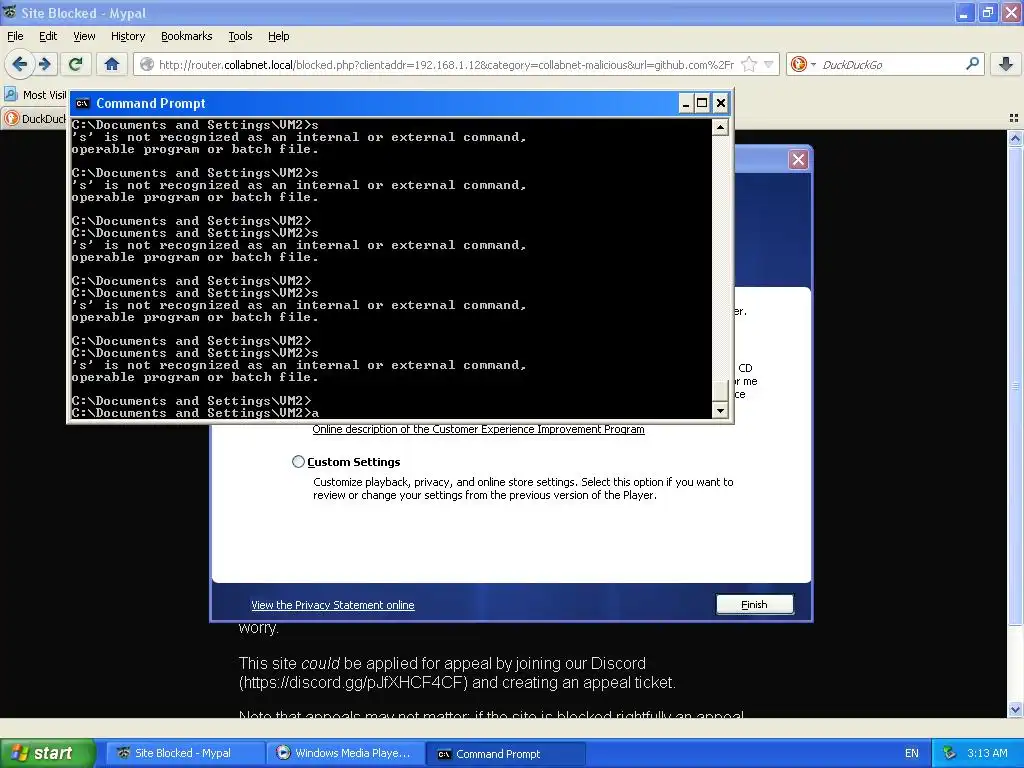Viewport: 1024px width, 768px height.
Task: Click the network system tray icon
Action: pos(949,753)
